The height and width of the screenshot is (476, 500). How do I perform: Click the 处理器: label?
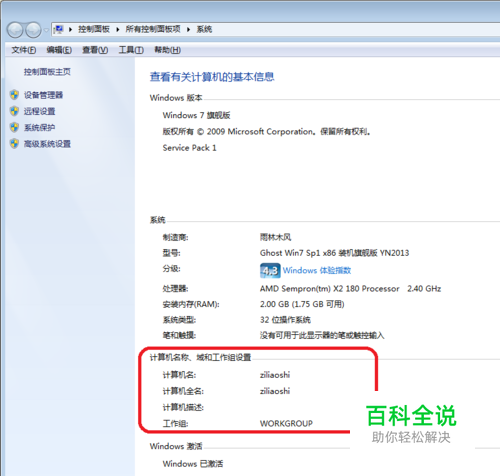(175, 289)
